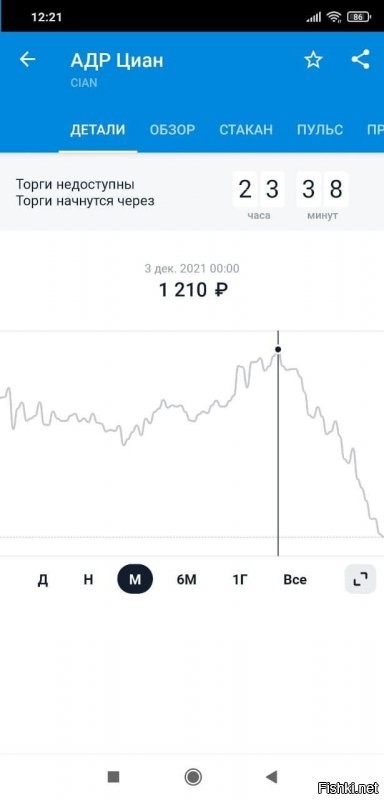
Task: Tap the Wi-Fi status icon
Action: tap(334, 17)
